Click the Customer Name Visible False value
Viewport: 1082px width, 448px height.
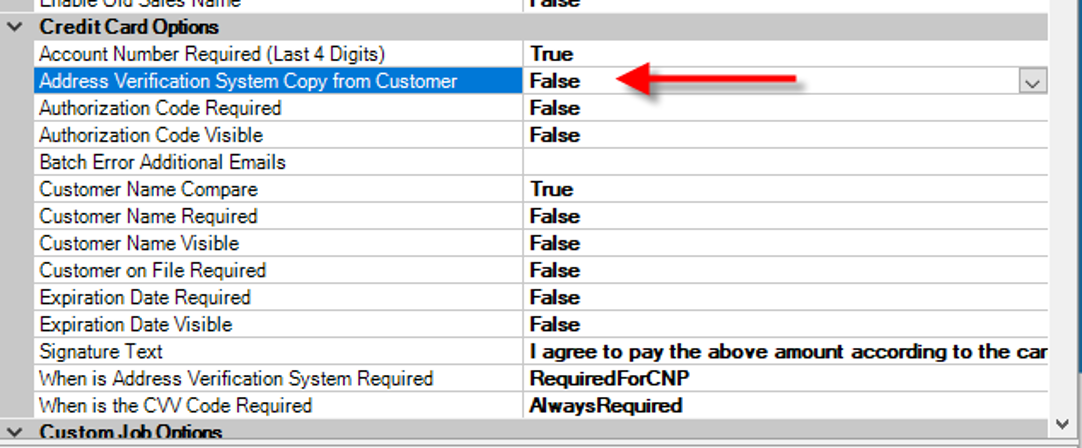click(x=555, y=243)
